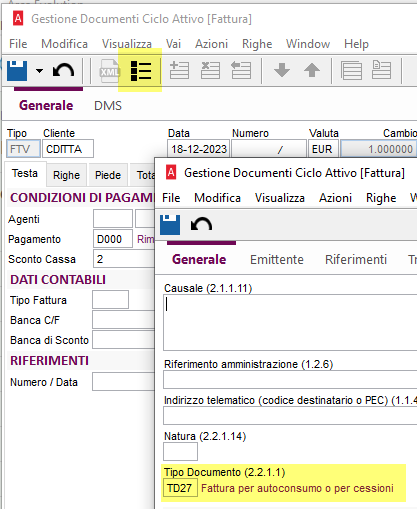Open Modifica menu in front window
Image resolution: width=417 pixels, height=509 pixels.
(x=217, y=198)
